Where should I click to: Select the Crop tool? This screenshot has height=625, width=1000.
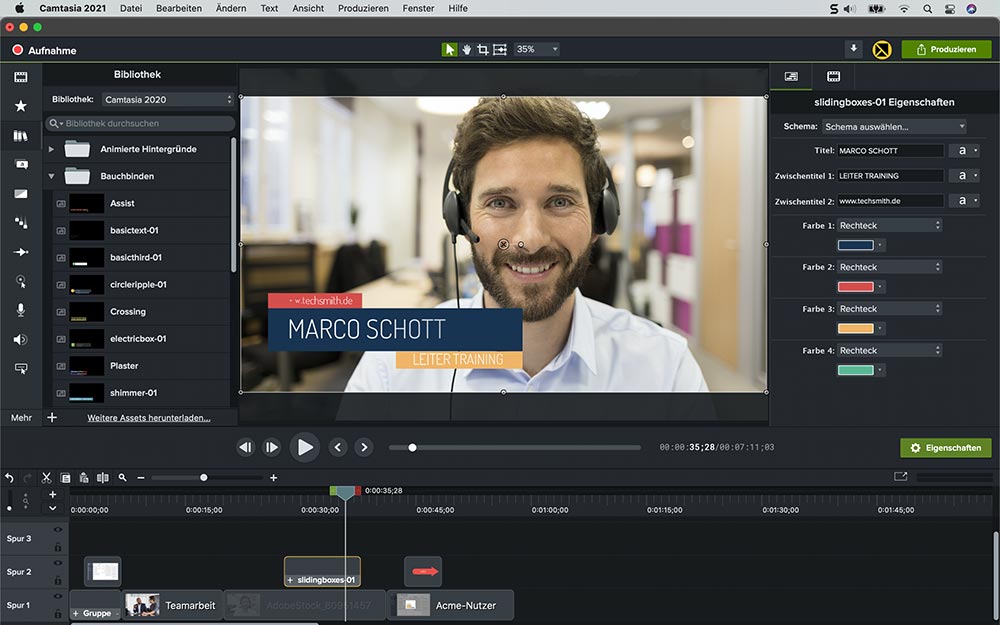(x=483, y=49)
